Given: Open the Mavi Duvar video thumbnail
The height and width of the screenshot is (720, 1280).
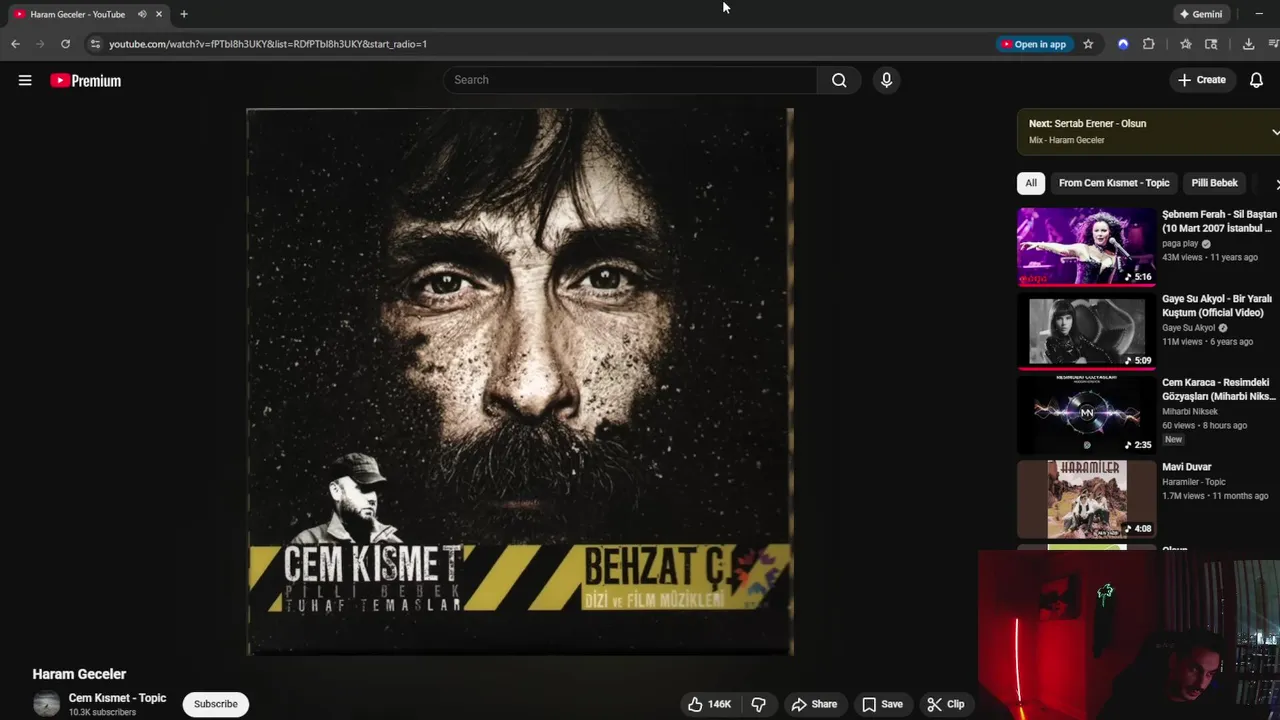Looking at the screenshot, I should 1086,499.
